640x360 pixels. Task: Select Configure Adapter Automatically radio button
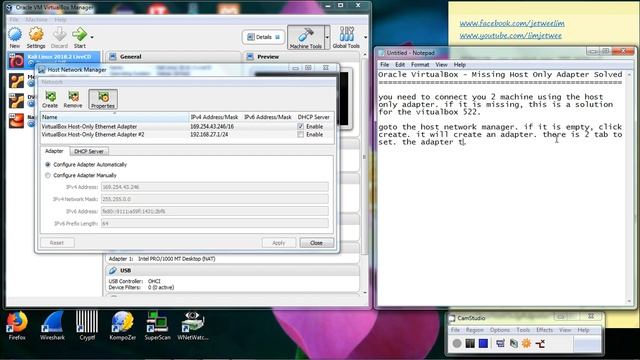tap(48, 164)
